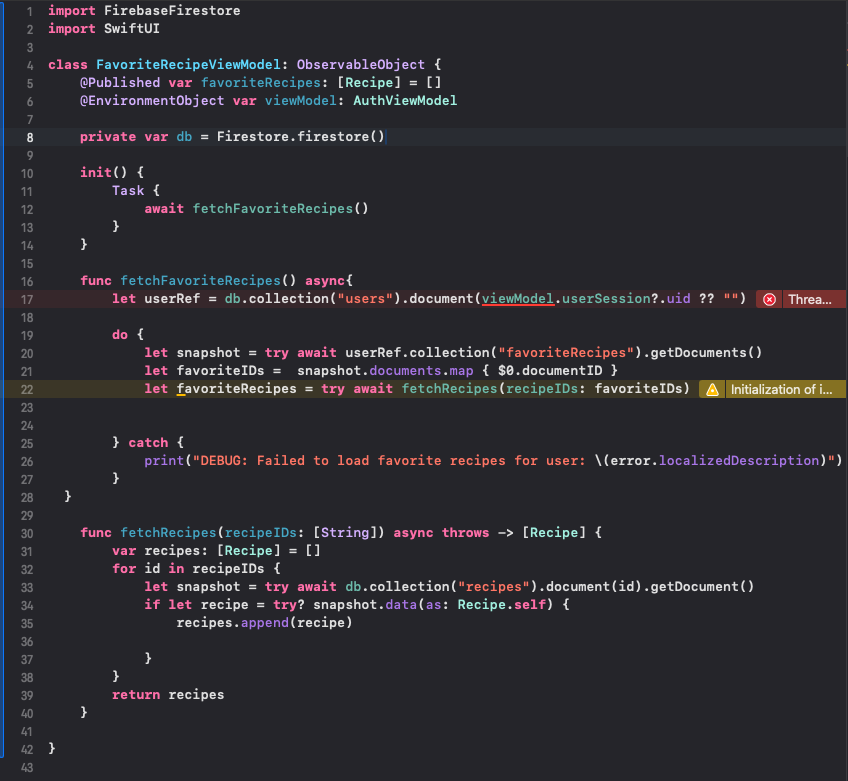Click the 'Task' keyword on line 11
This screenshot has width=848, height=781.
(128, 190)
